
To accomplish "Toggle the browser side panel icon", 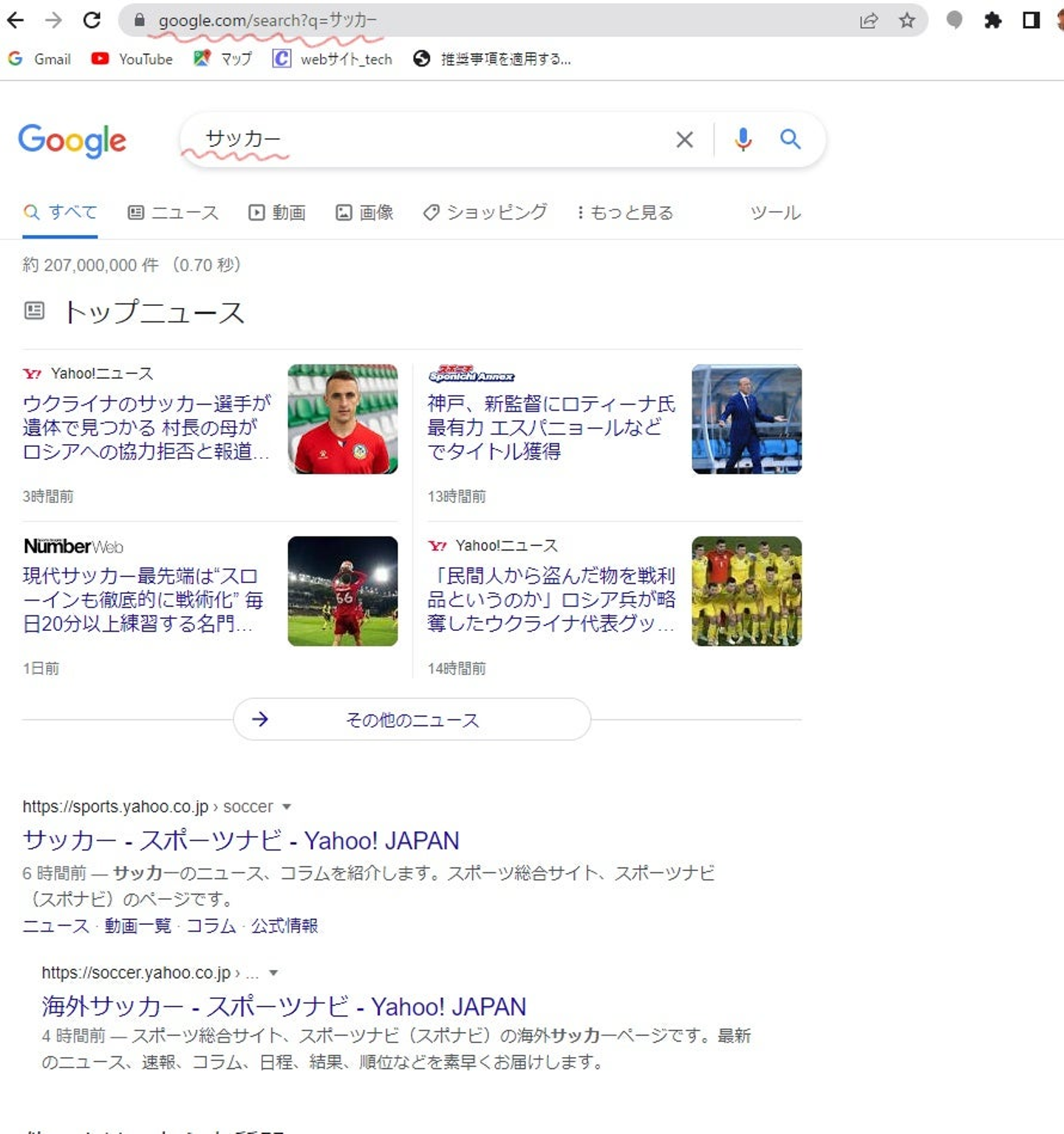I will 1031,20.
